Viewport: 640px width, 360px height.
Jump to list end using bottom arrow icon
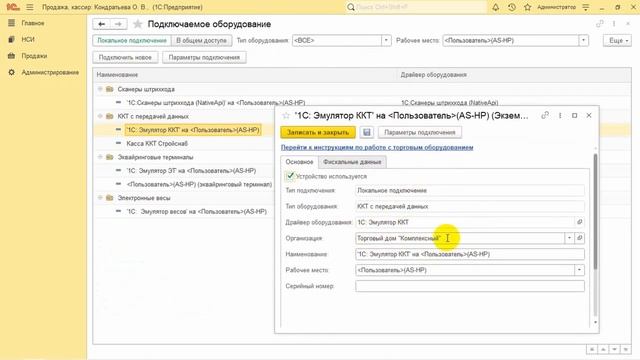coord(626,349)
